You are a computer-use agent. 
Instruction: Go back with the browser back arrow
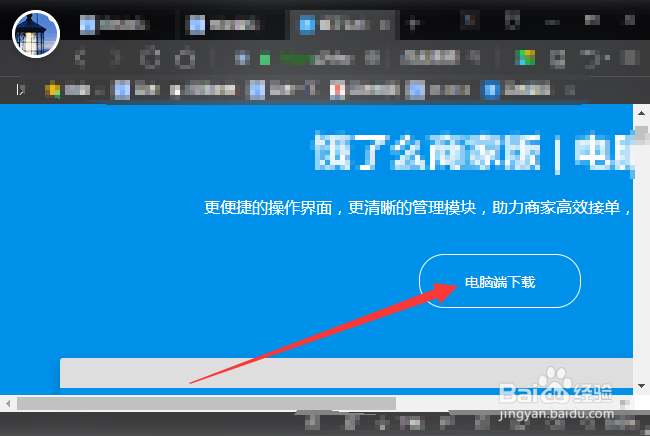[80, 58]
